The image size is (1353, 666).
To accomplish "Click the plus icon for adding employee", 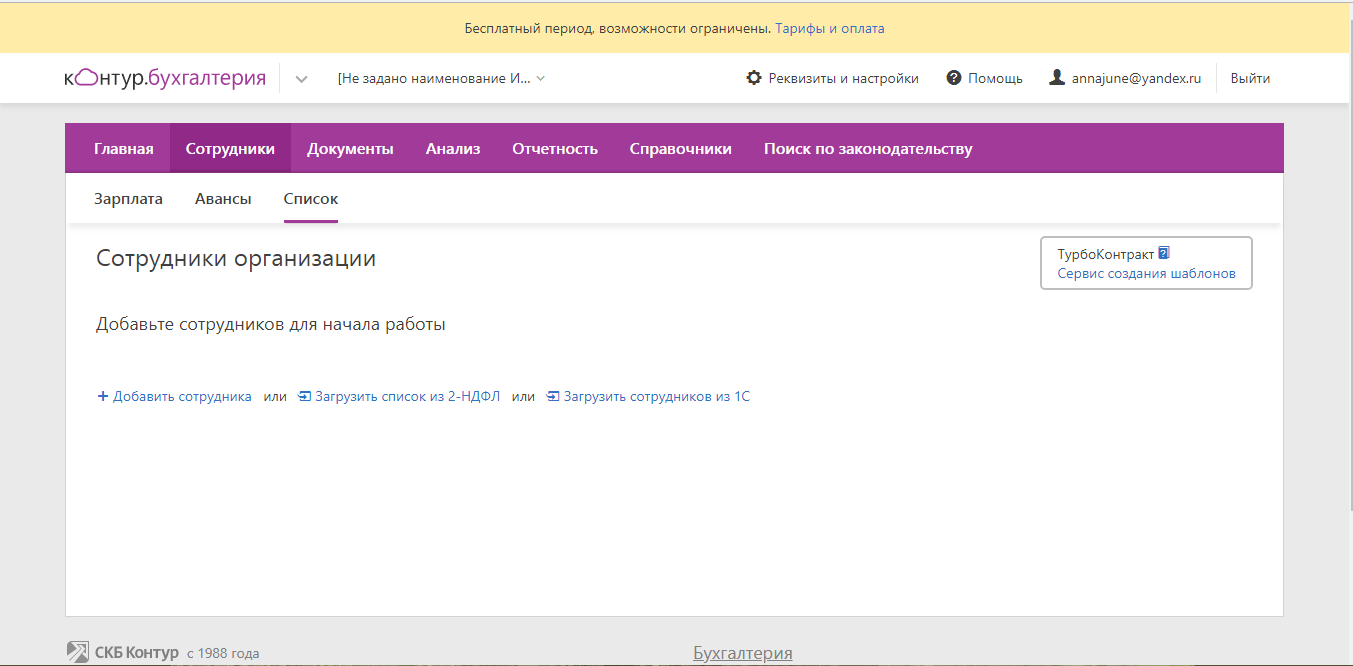I will 102,396.
